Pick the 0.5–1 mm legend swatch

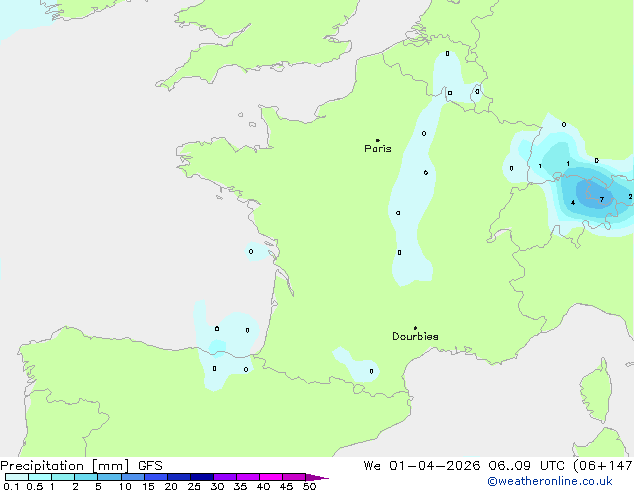[40, 477]
